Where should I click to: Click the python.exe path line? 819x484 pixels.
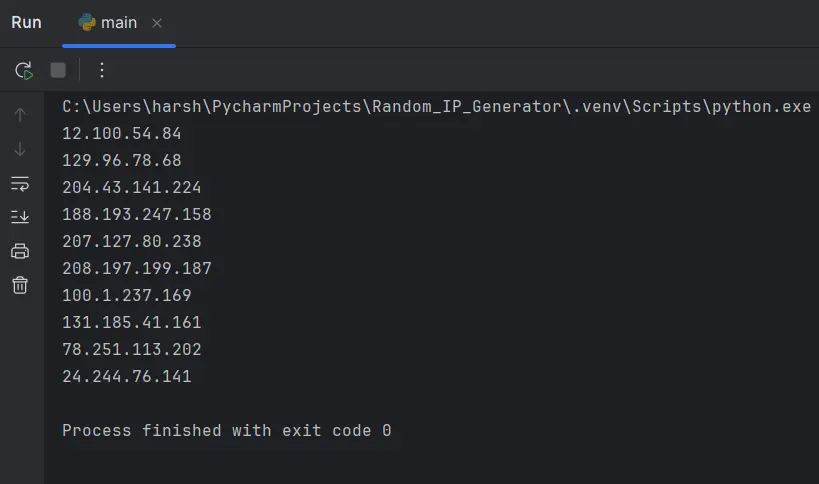click(x=437, y=107)
